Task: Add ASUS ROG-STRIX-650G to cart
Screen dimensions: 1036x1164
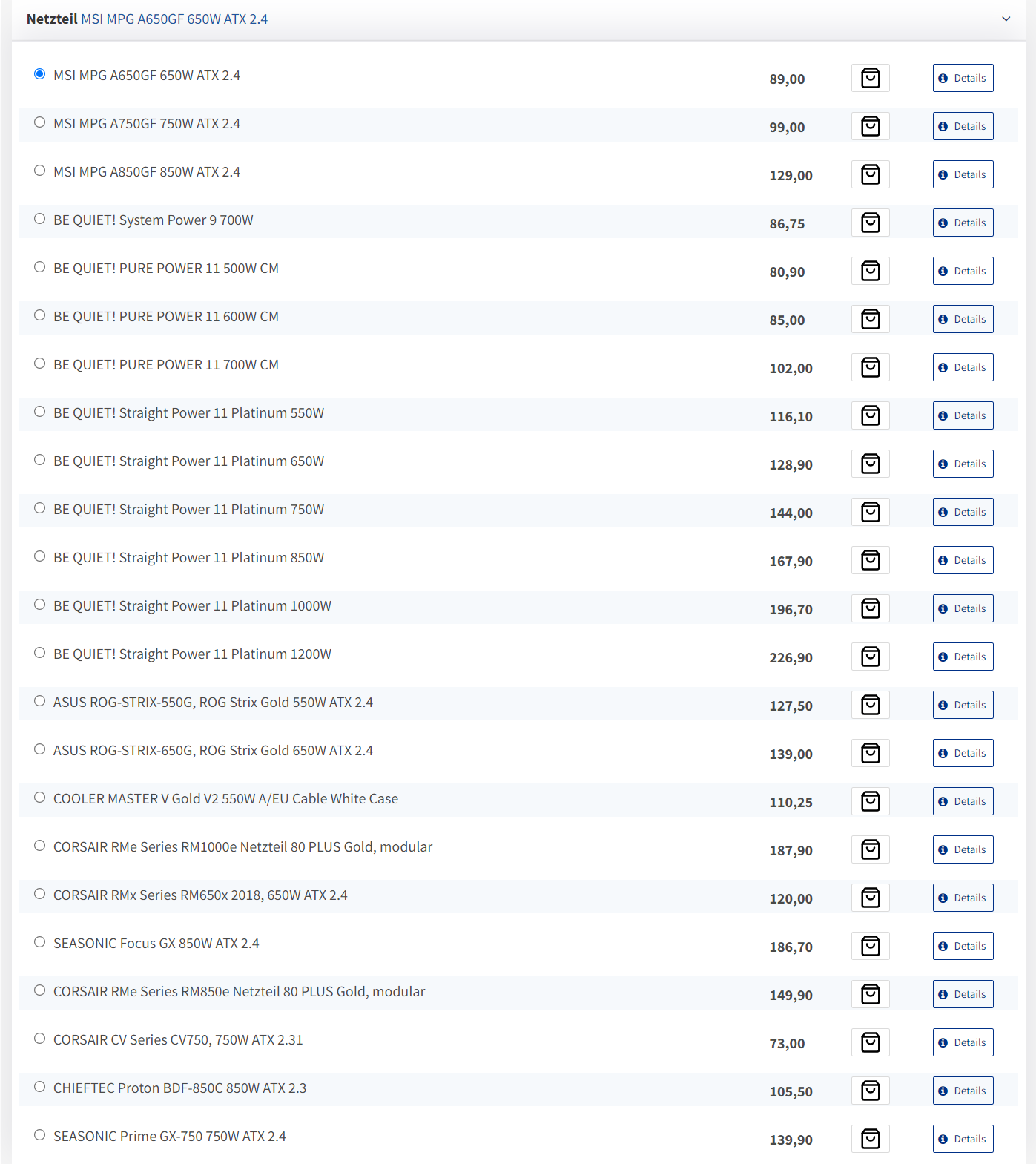Action: [x=870, y=753]
